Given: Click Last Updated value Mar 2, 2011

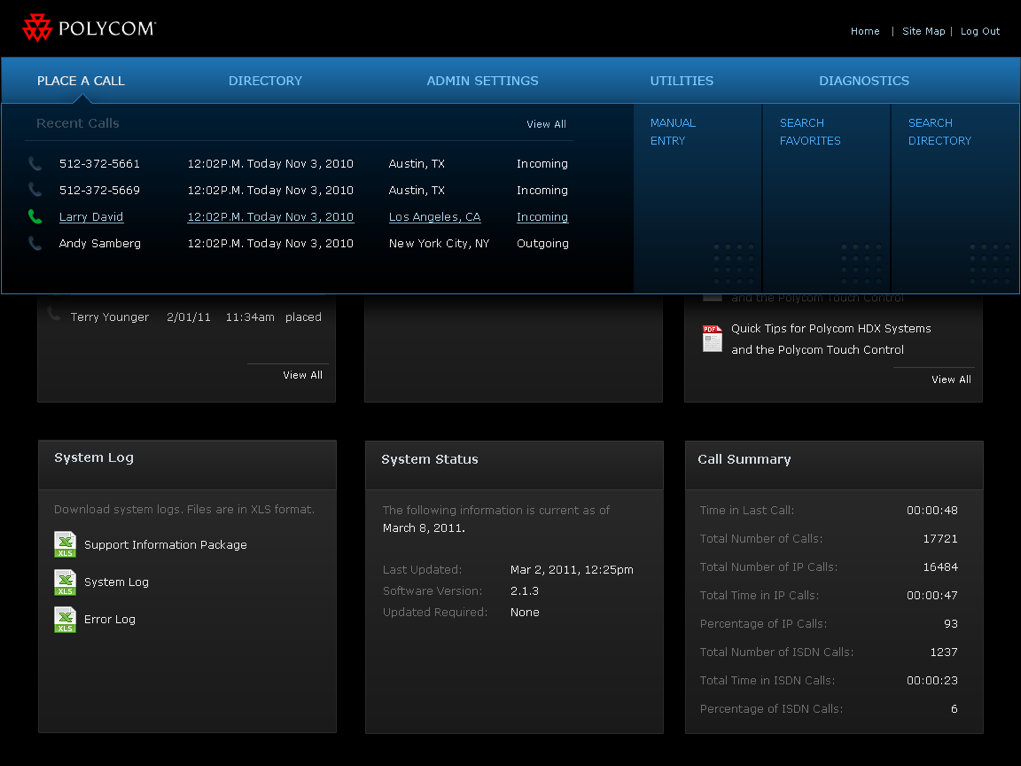Looking at the screenshot, I should click(x=572, y=570).
